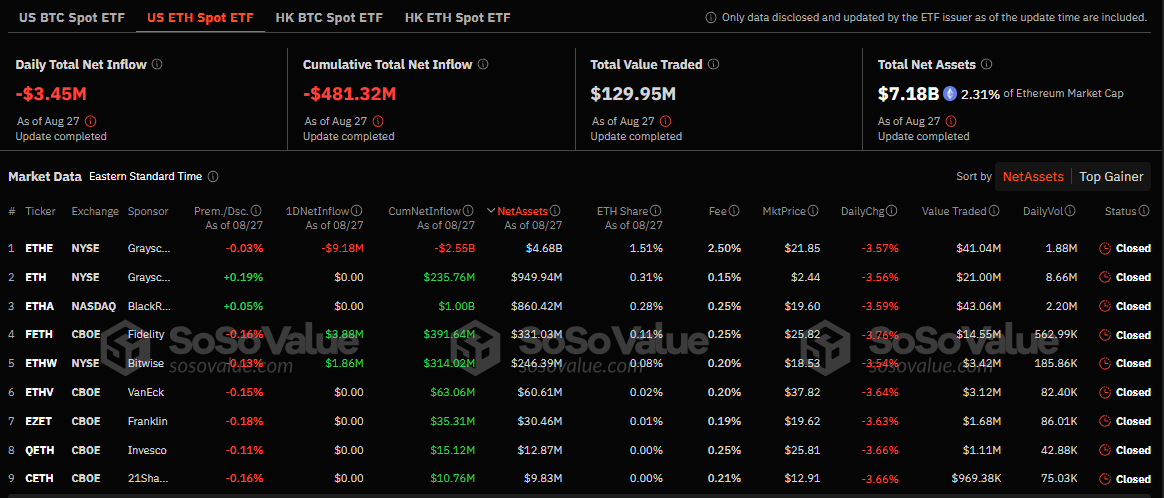Click the $4.68B net assets value

click(543, 249)
